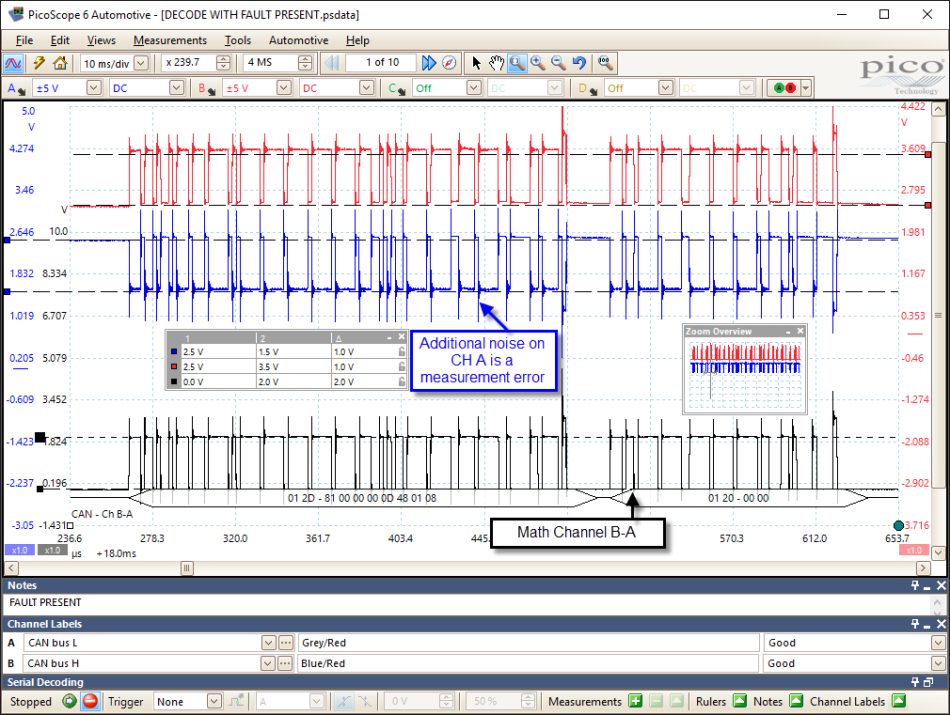
Task: Open Channel A options button
Action: click(16, 88)
